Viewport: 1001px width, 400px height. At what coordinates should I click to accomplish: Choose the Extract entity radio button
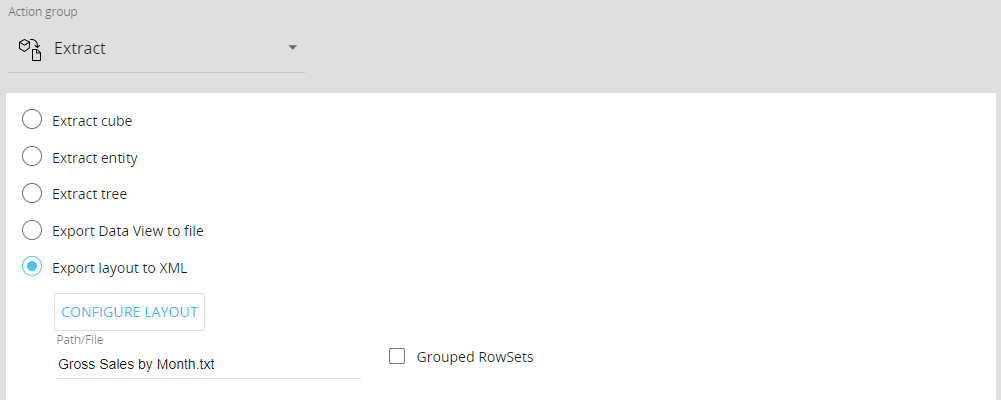coord(32,157)
